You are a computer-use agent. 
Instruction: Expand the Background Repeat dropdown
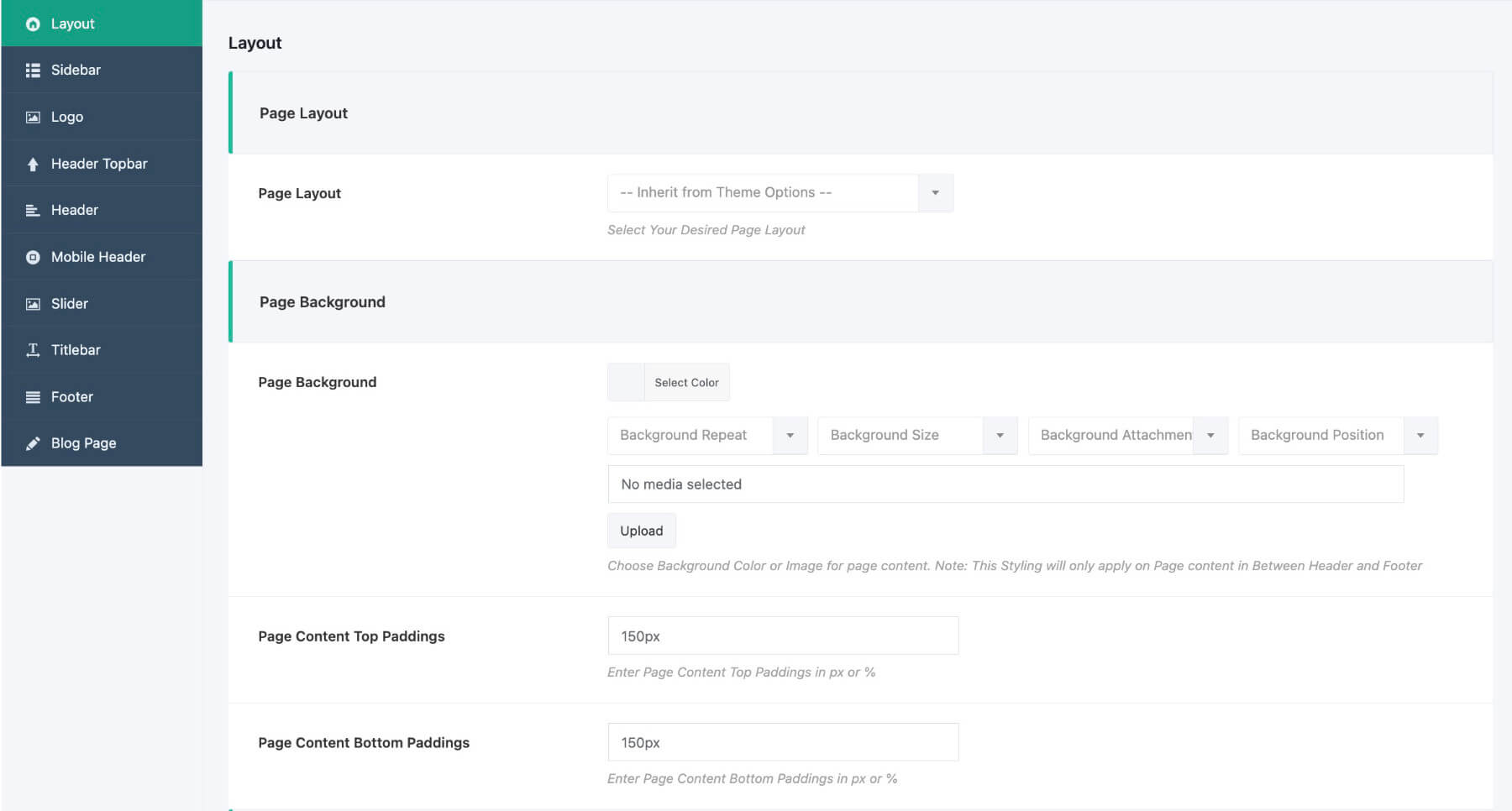[790, 435]
